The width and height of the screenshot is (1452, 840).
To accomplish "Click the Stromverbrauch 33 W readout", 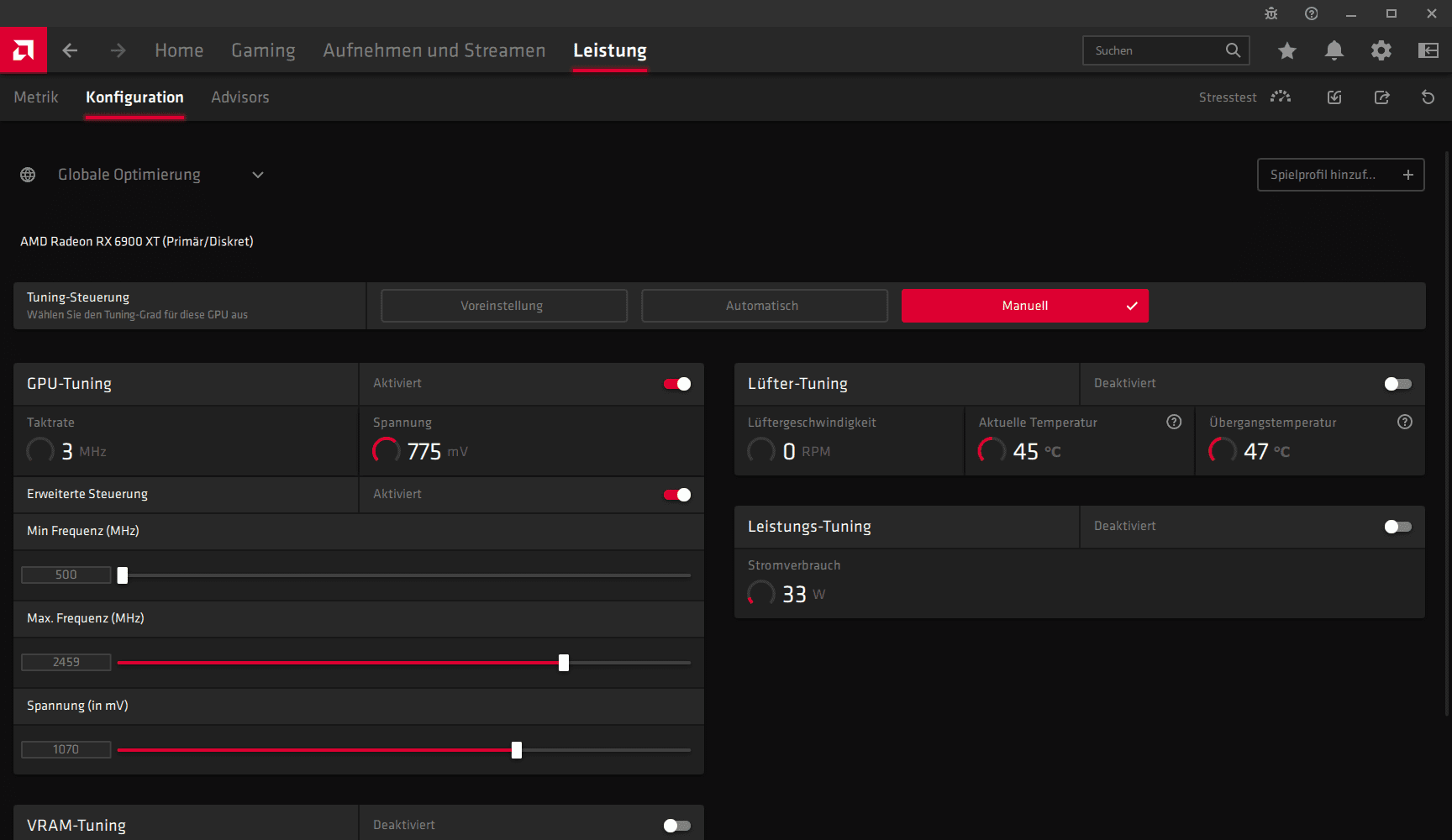I will [x=786, y=594].
